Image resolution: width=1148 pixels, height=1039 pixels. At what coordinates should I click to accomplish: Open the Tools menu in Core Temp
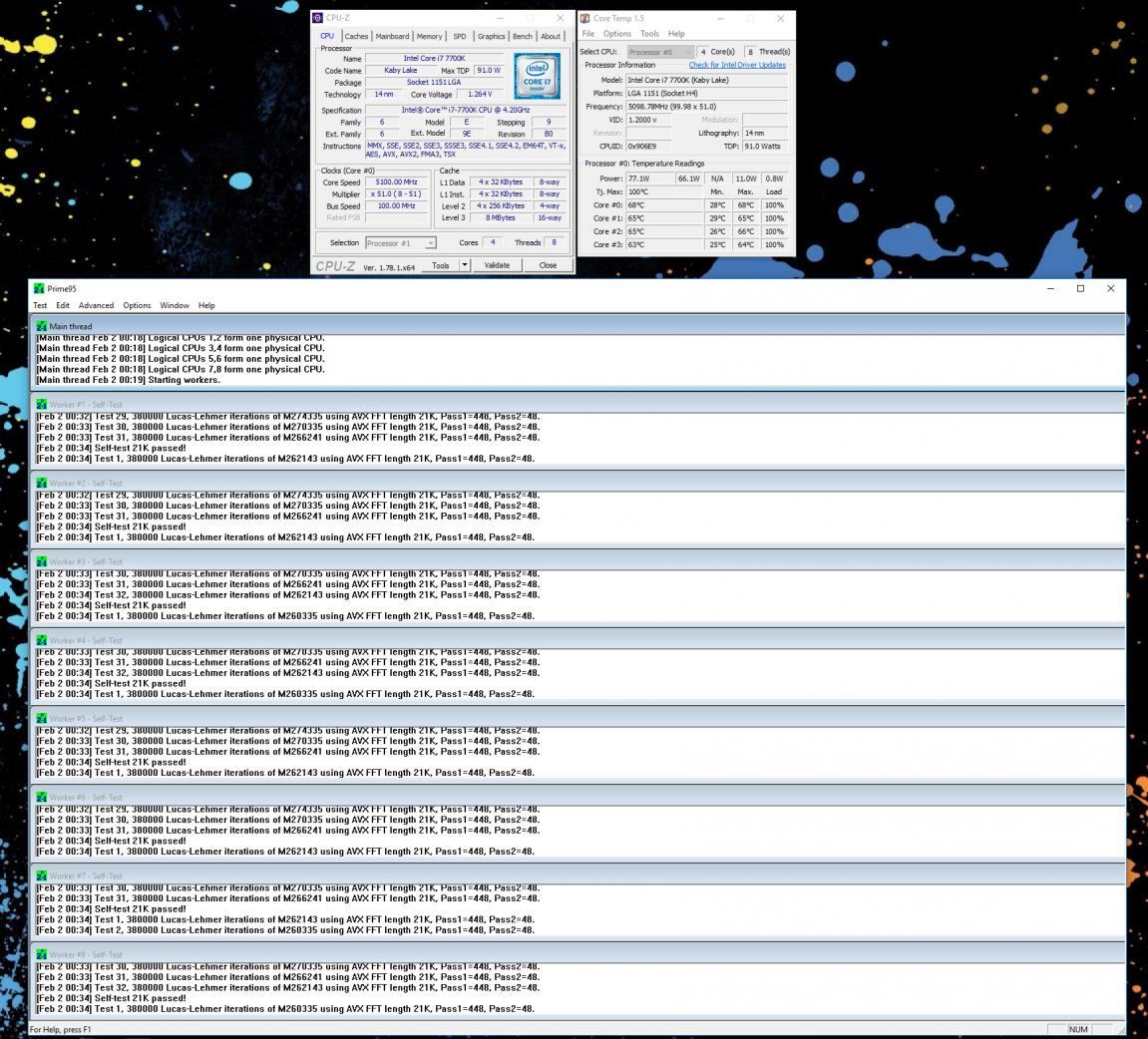coord(649,34)
